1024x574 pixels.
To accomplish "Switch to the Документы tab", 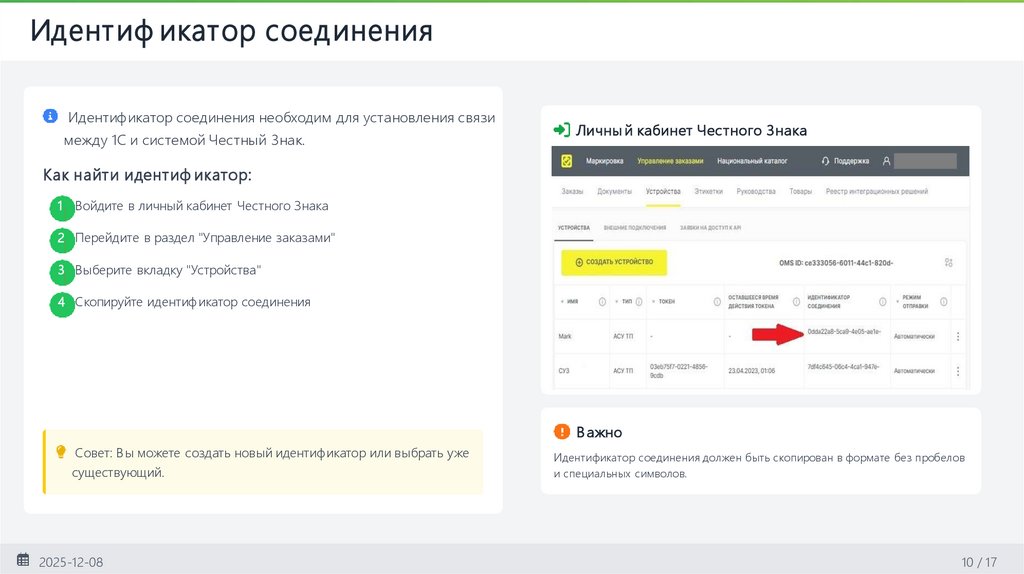I will (615, 191).
